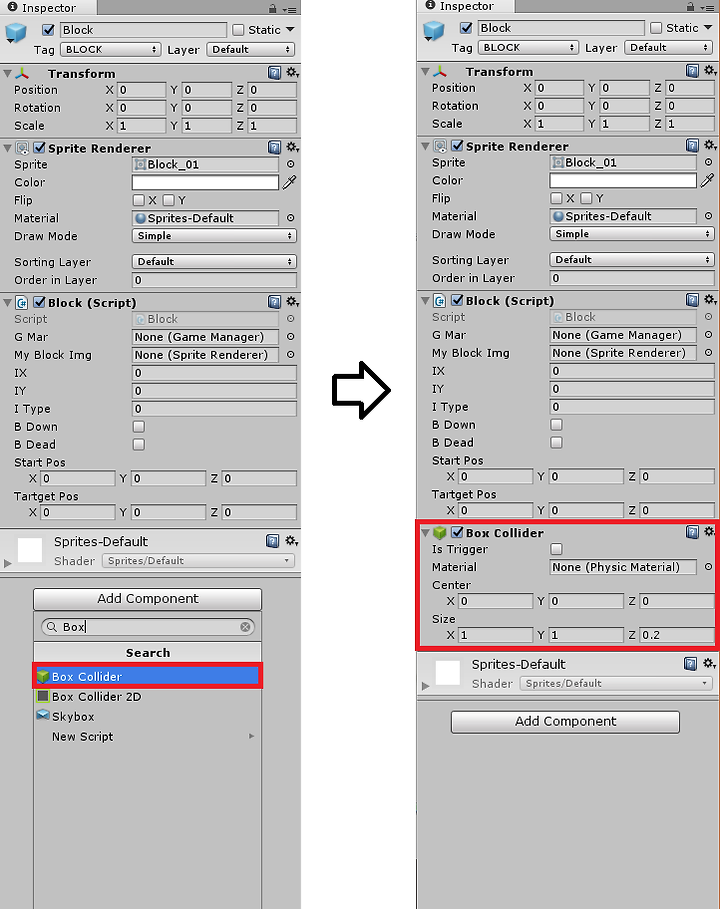Toggle B Dead checkbox in left Inspector

coord(139,445)
